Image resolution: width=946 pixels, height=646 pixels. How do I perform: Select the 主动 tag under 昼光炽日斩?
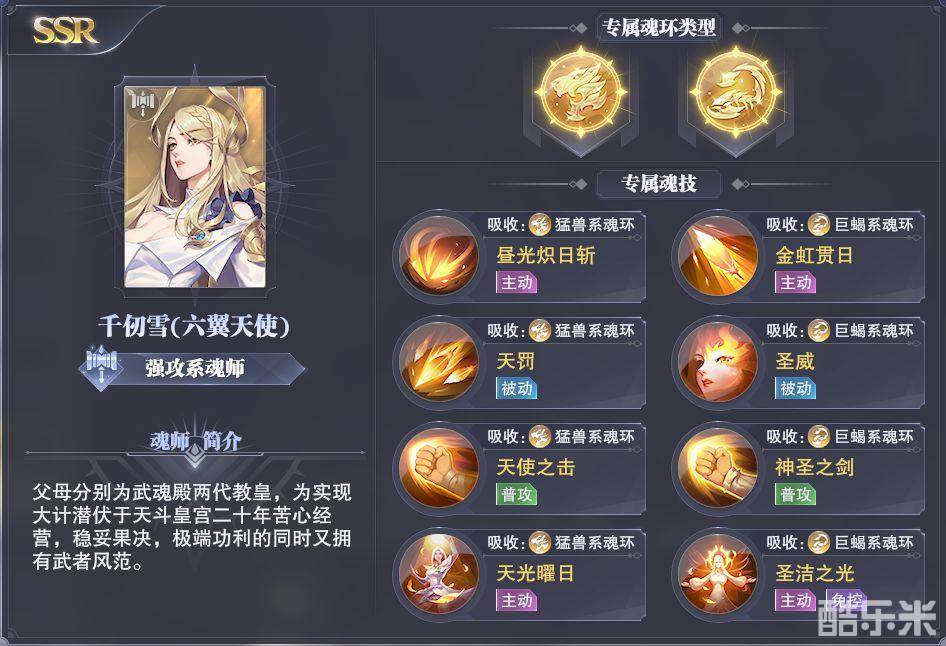pos(516,282)
